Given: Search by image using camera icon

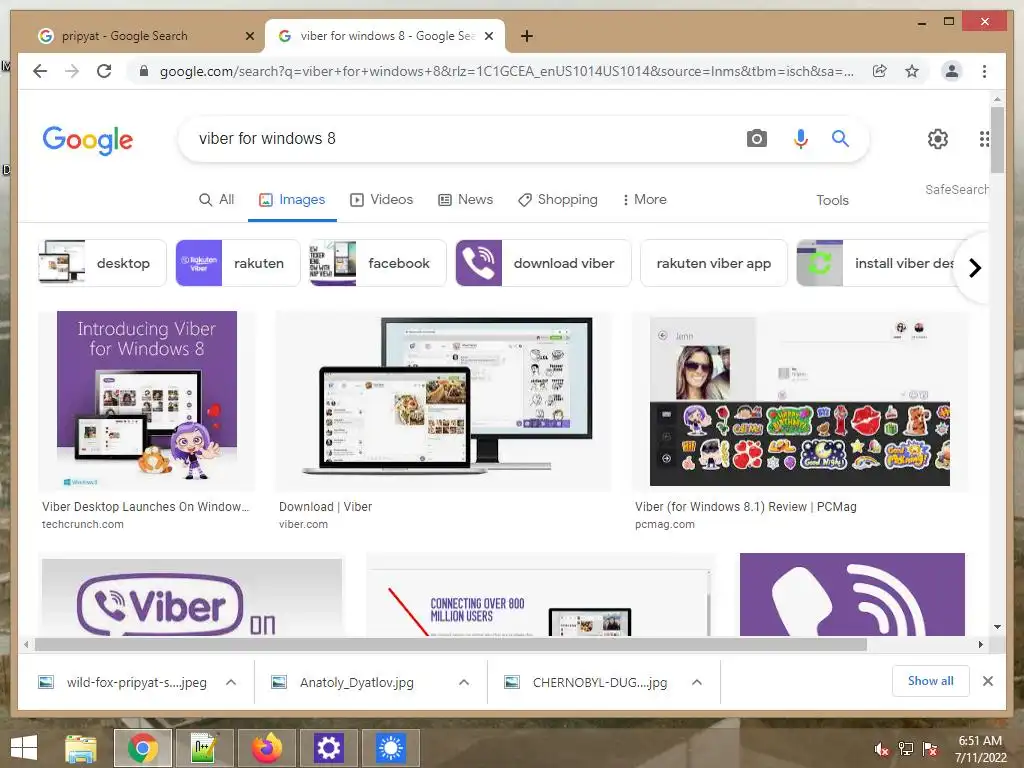Looking at the screenshot, I should tap(756, 138).
